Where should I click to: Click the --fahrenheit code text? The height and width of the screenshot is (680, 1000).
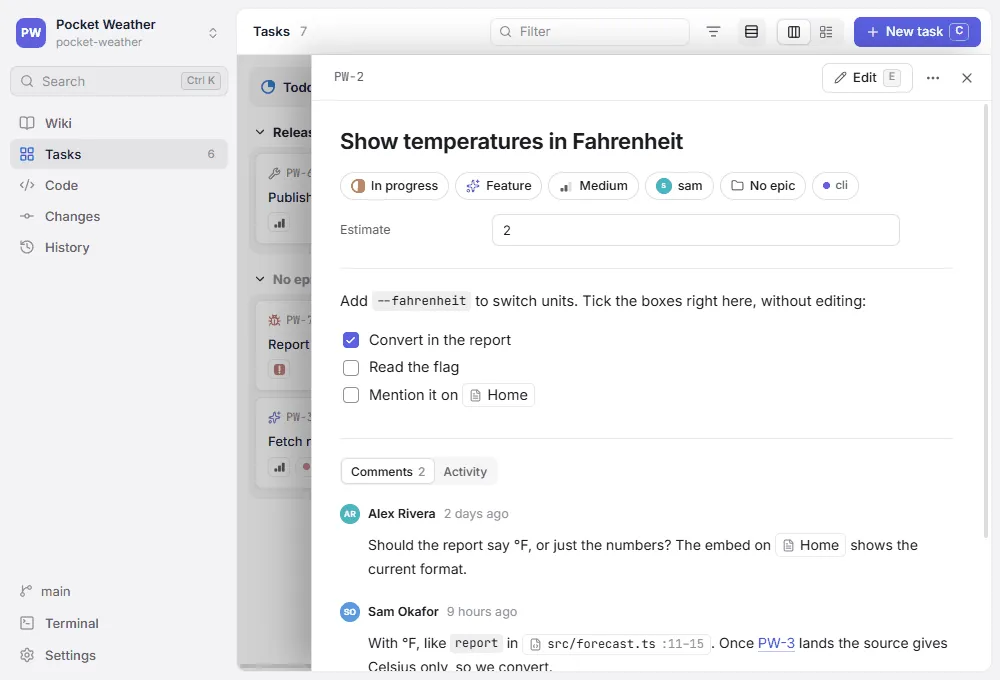pos(422,301)
